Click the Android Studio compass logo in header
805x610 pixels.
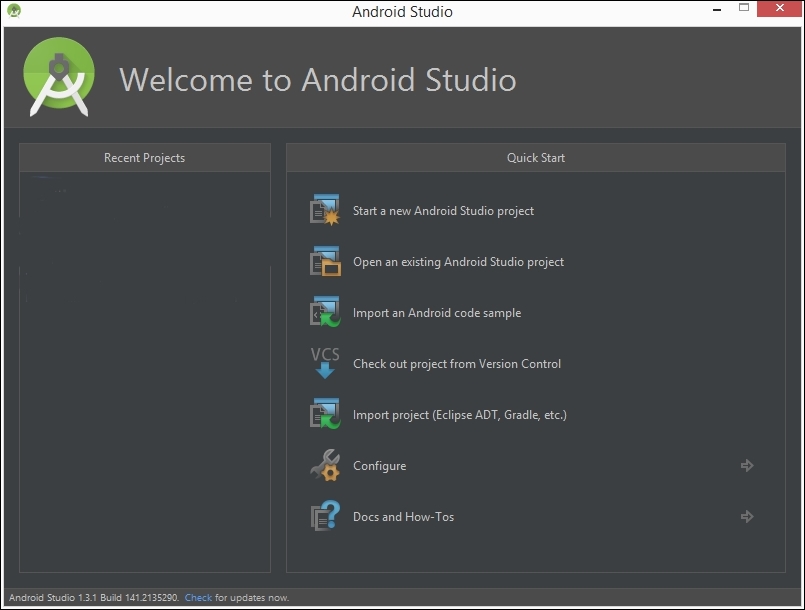[x=59, y=77]
